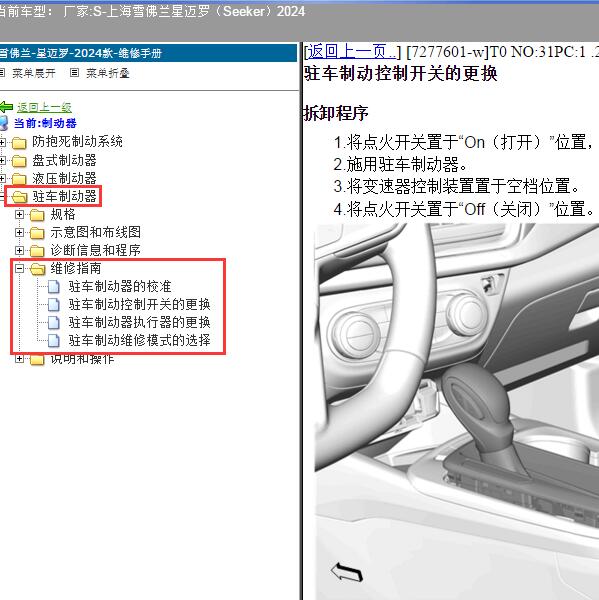Click the 说明和操作 folder icon
This screenshot has height=600, width=599.
coord(37,360)
